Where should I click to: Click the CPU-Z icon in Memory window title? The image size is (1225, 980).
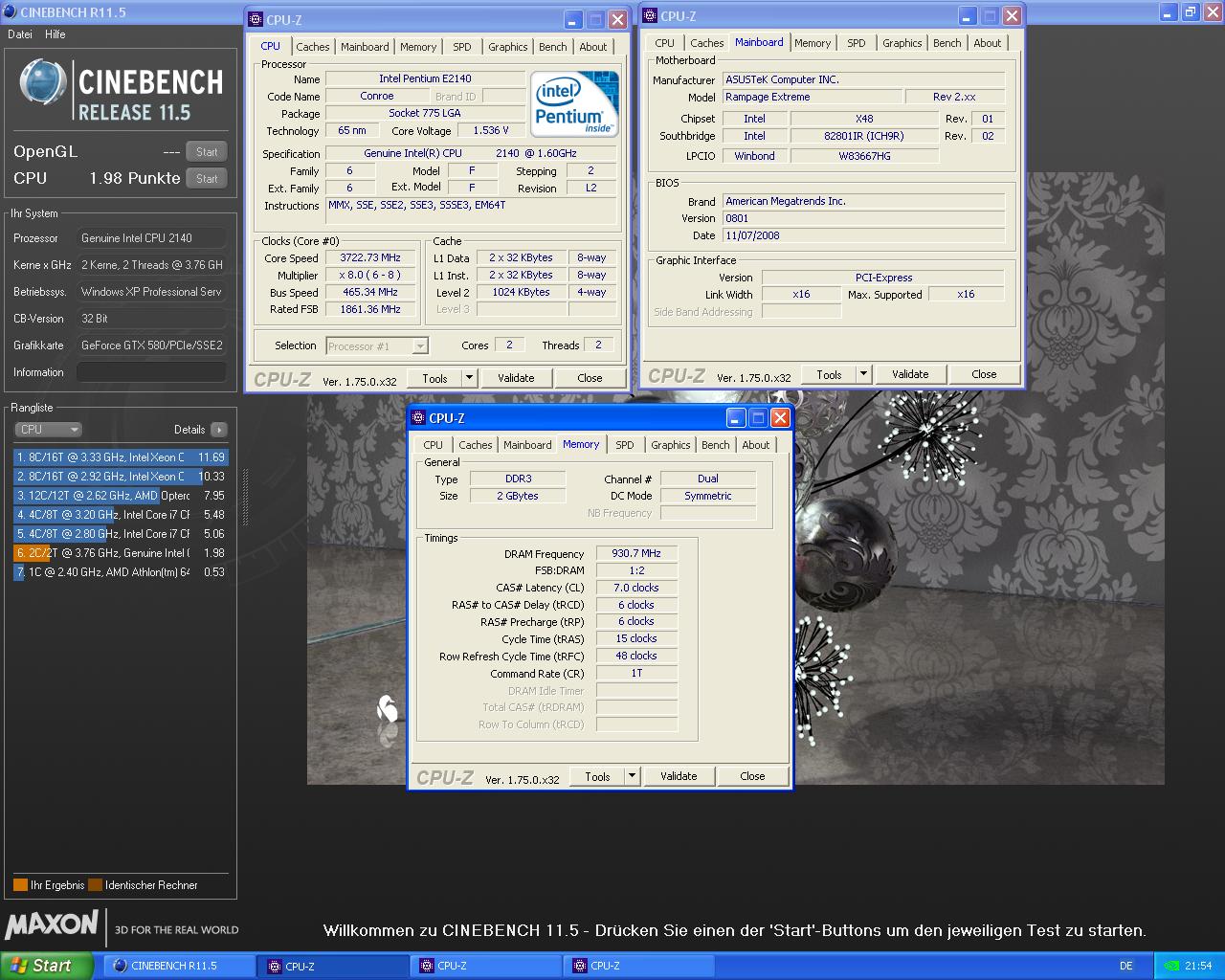[x=417, y=417]
